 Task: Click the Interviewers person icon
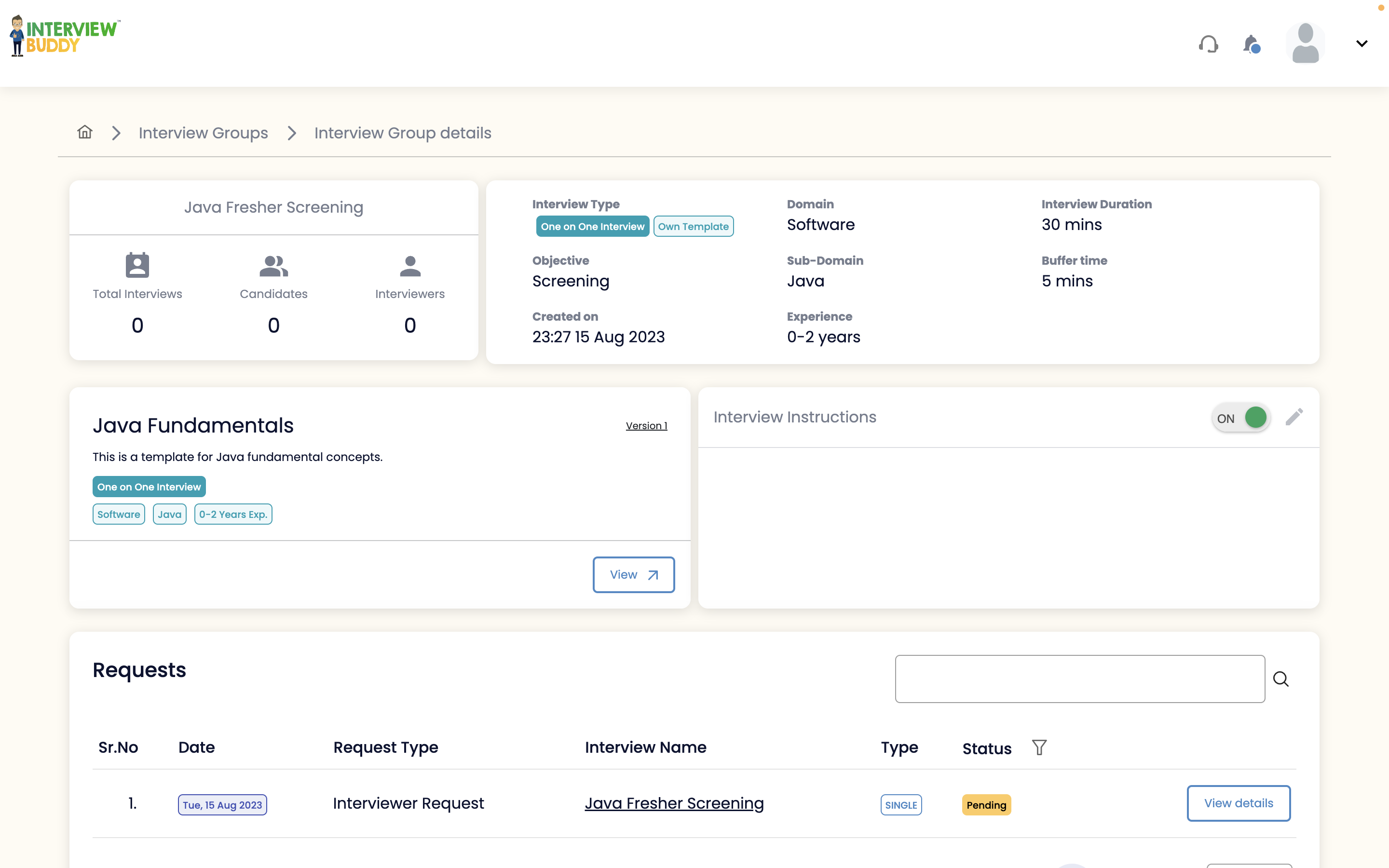pyautogui.click(x=410, y=265)
